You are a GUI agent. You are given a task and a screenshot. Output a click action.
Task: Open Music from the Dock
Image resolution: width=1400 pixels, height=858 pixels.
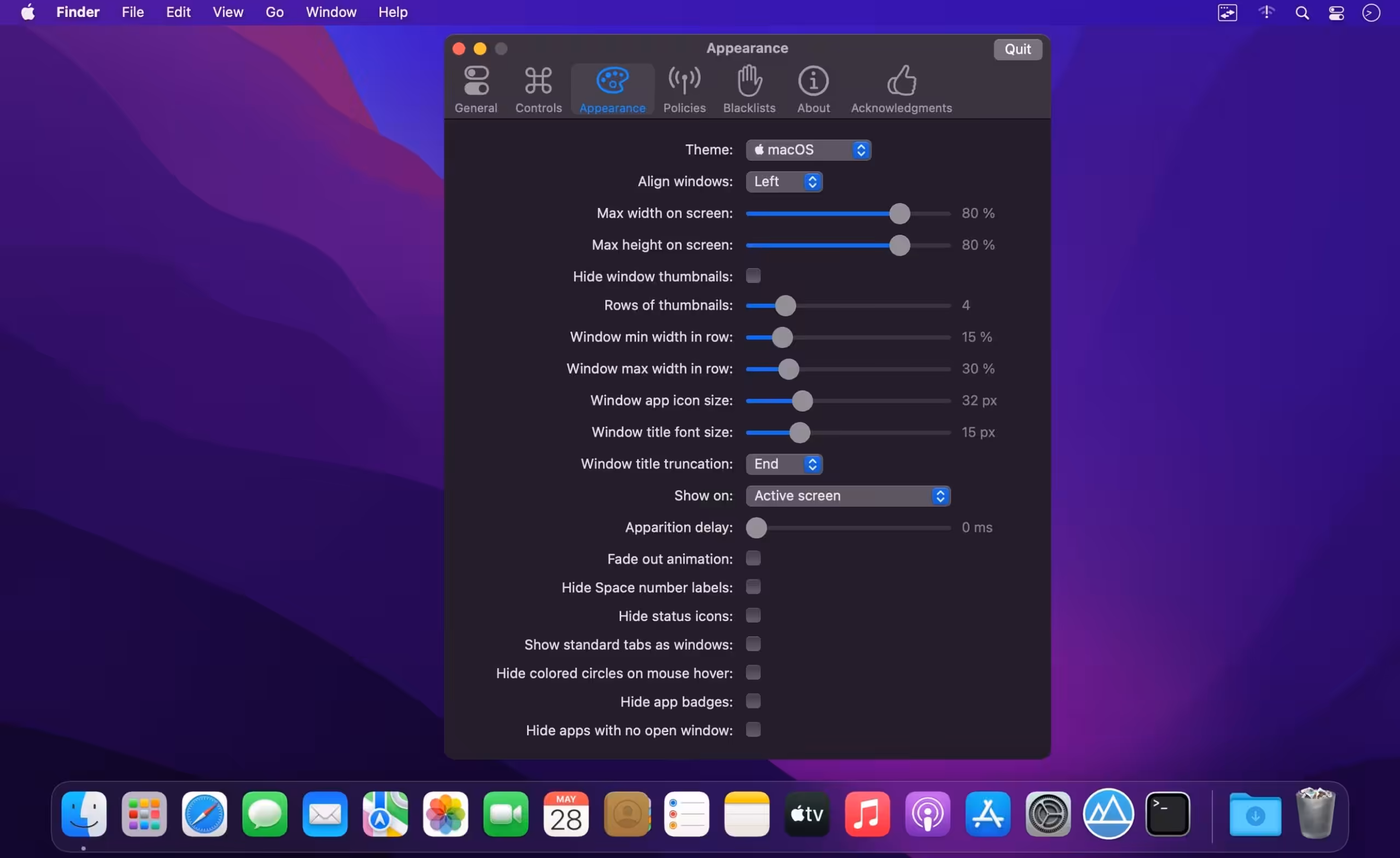(867, 814)
